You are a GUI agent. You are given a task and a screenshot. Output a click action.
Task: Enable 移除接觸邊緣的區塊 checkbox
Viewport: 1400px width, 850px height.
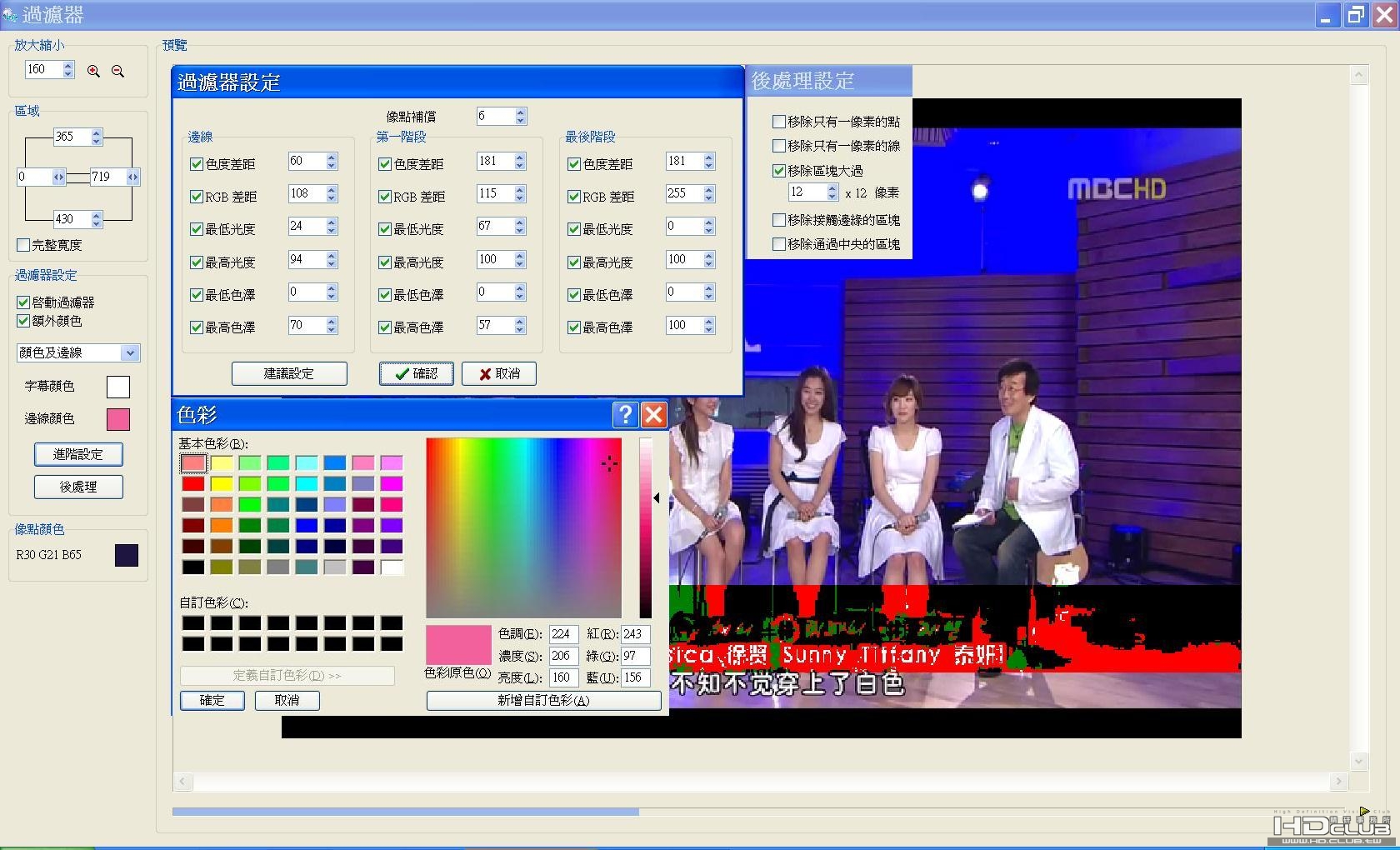click(x=779, y=220)
